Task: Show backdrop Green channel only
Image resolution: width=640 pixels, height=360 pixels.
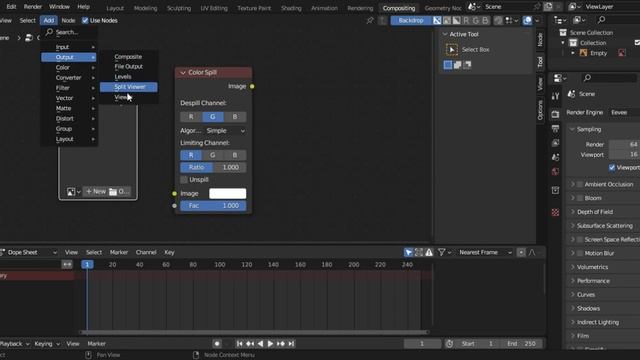Action: (x=476, y=20)
